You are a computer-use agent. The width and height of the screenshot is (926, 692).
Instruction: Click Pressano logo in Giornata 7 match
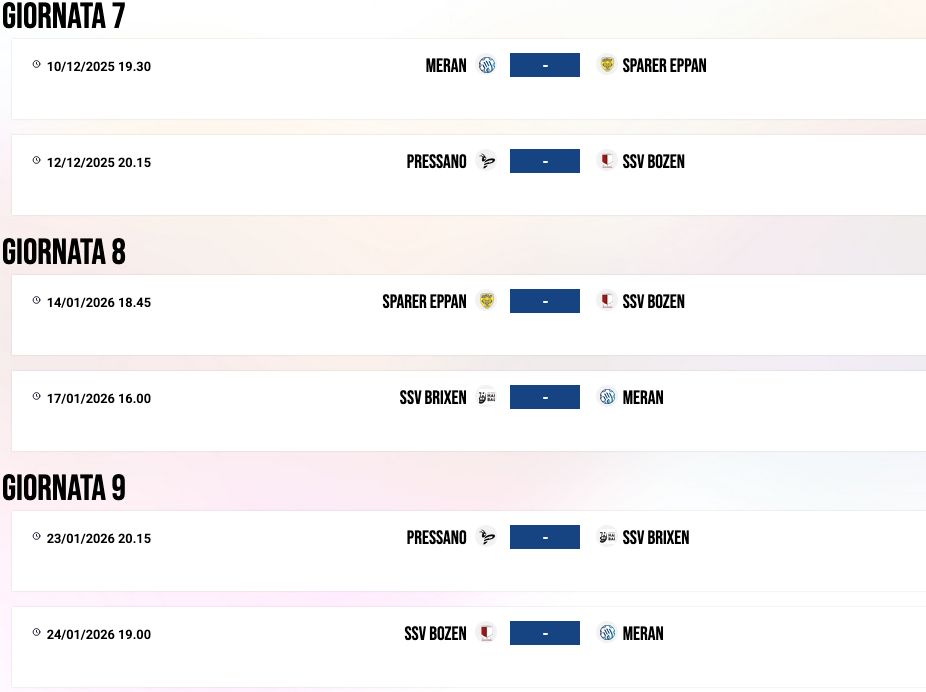(x=487, y=161)
